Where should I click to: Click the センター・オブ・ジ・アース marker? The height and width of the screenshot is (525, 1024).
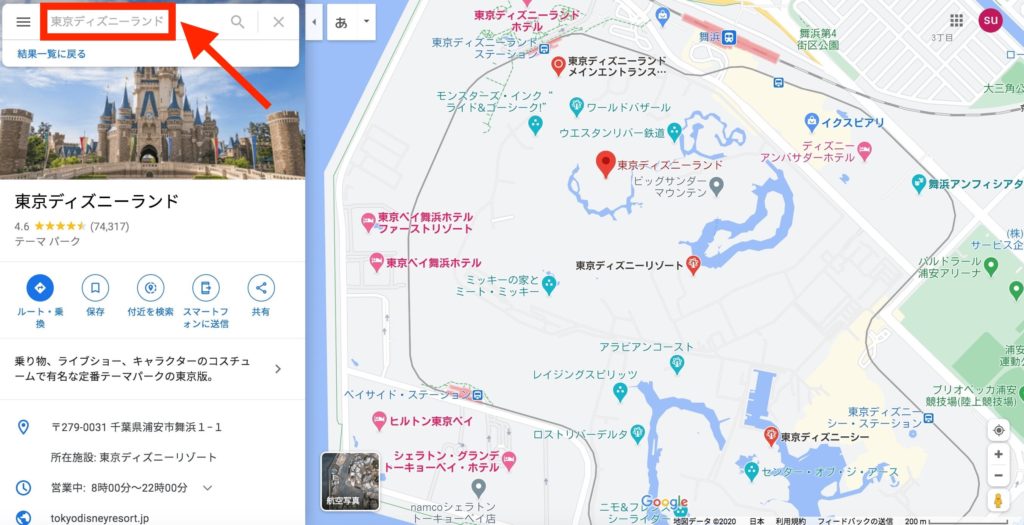click(x=752, y=471)
